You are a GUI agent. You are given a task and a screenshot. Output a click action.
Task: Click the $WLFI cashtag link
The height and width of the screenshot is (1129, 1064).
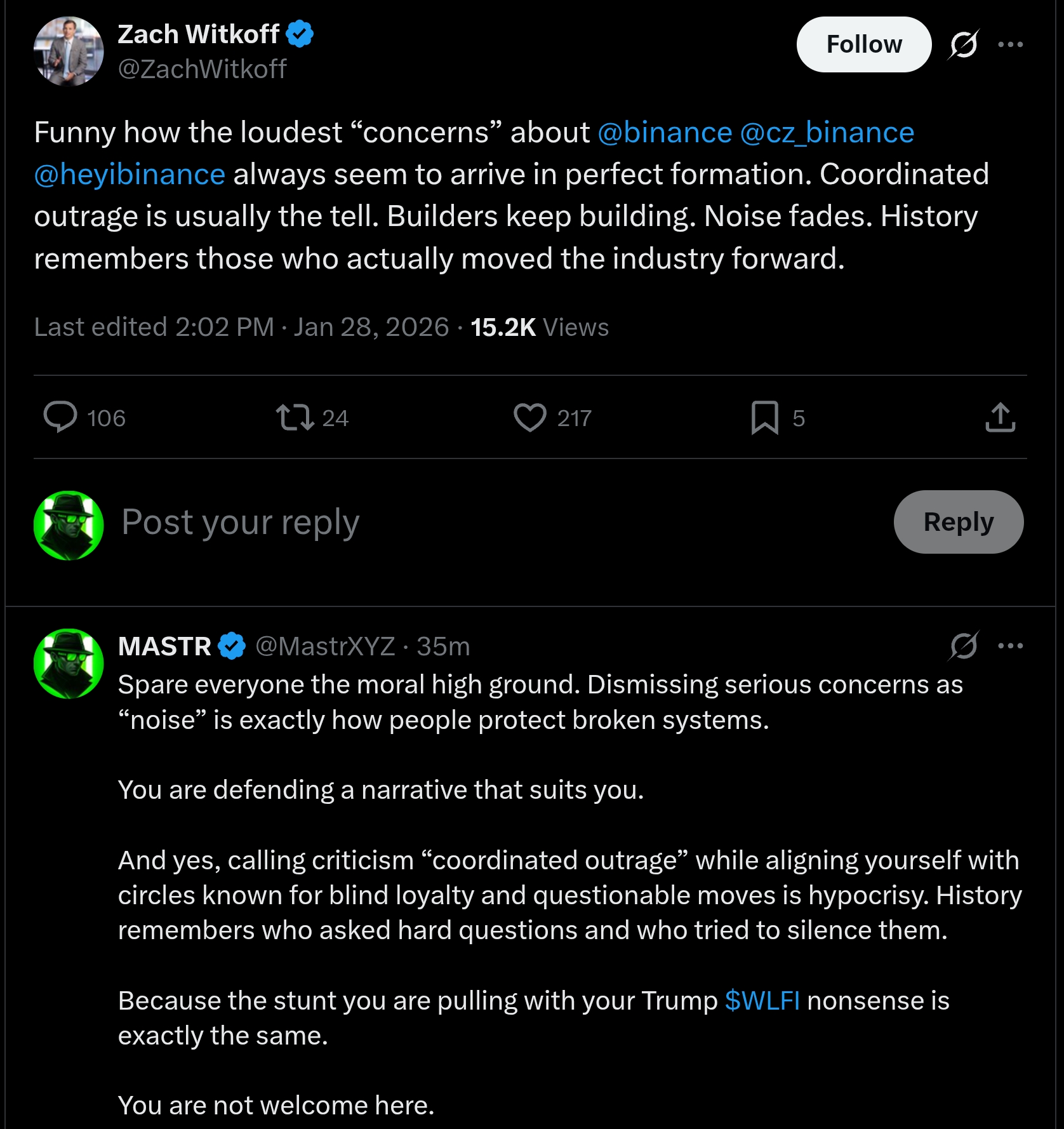(x=762, y=1001)
